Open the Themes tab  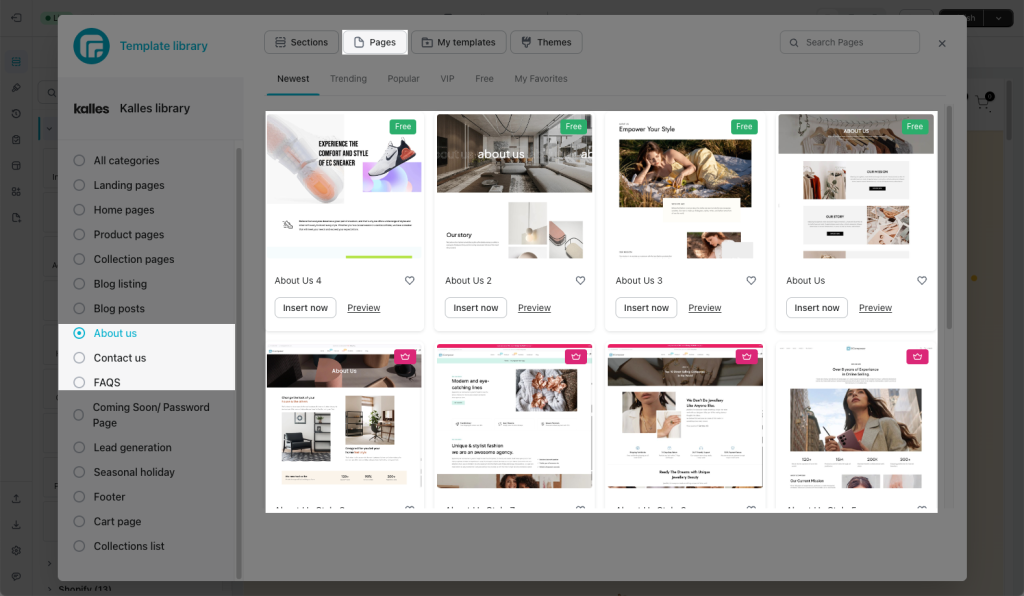pyautogui.click(x=546, y=42)
